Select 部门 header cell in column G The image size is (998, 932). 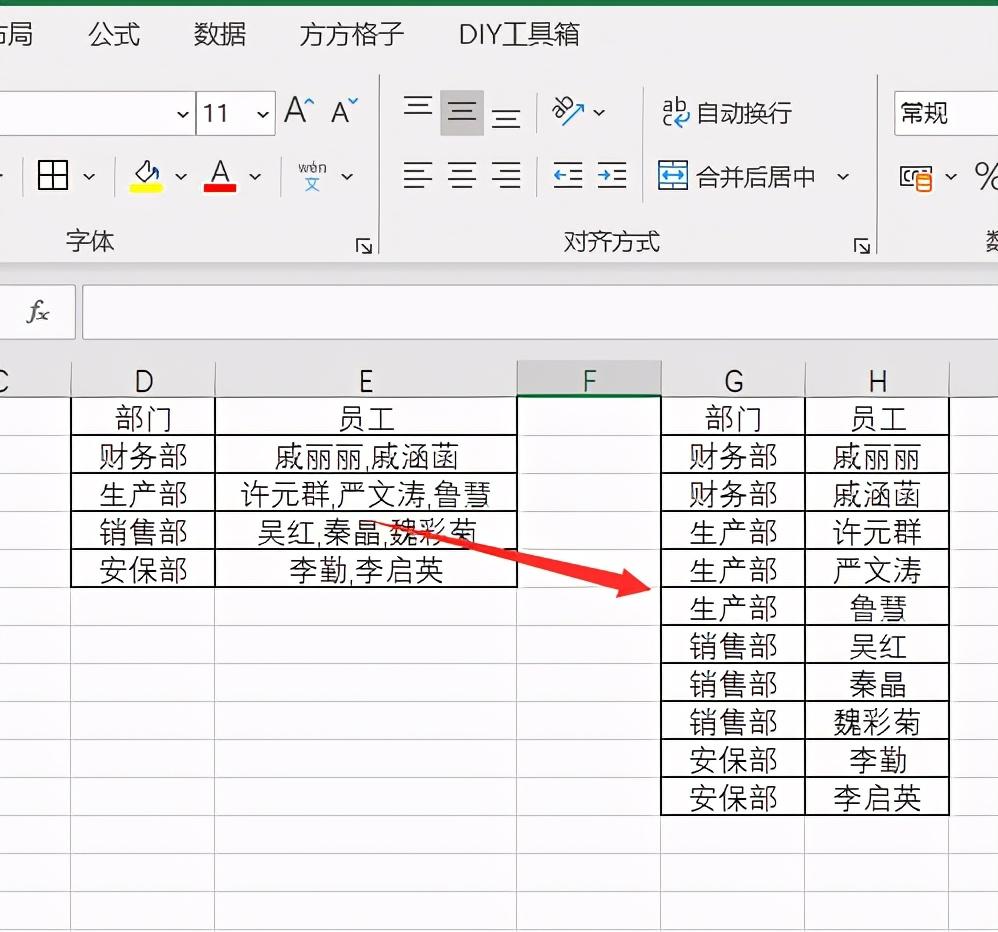733,418
